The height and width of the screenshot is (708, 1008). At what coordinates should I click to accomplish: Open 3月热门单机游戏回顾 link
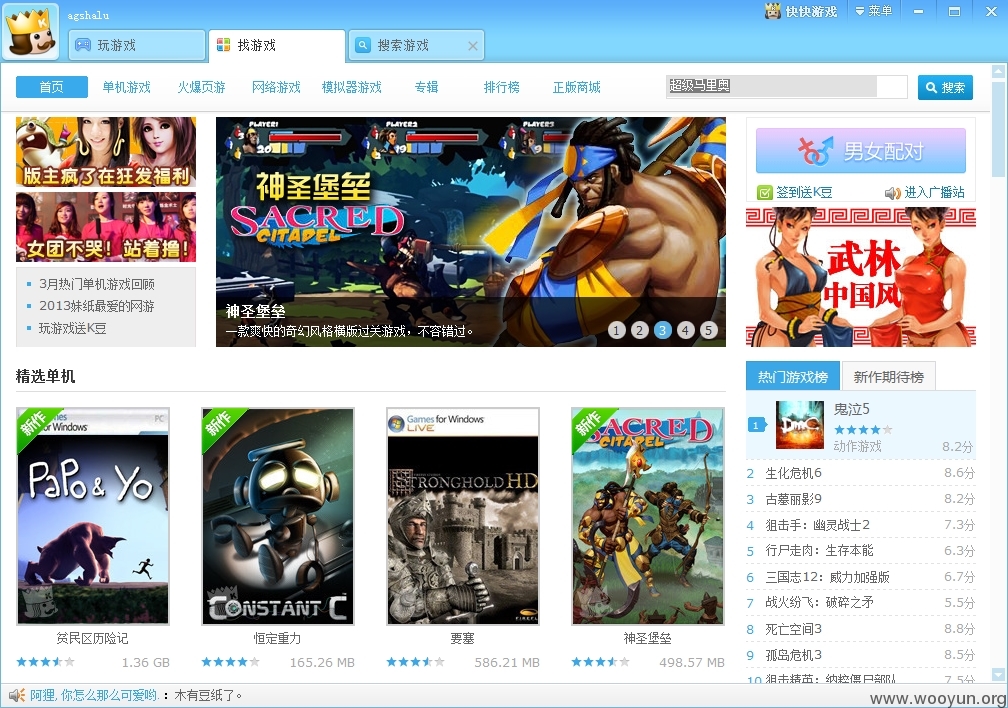point(96,284)
